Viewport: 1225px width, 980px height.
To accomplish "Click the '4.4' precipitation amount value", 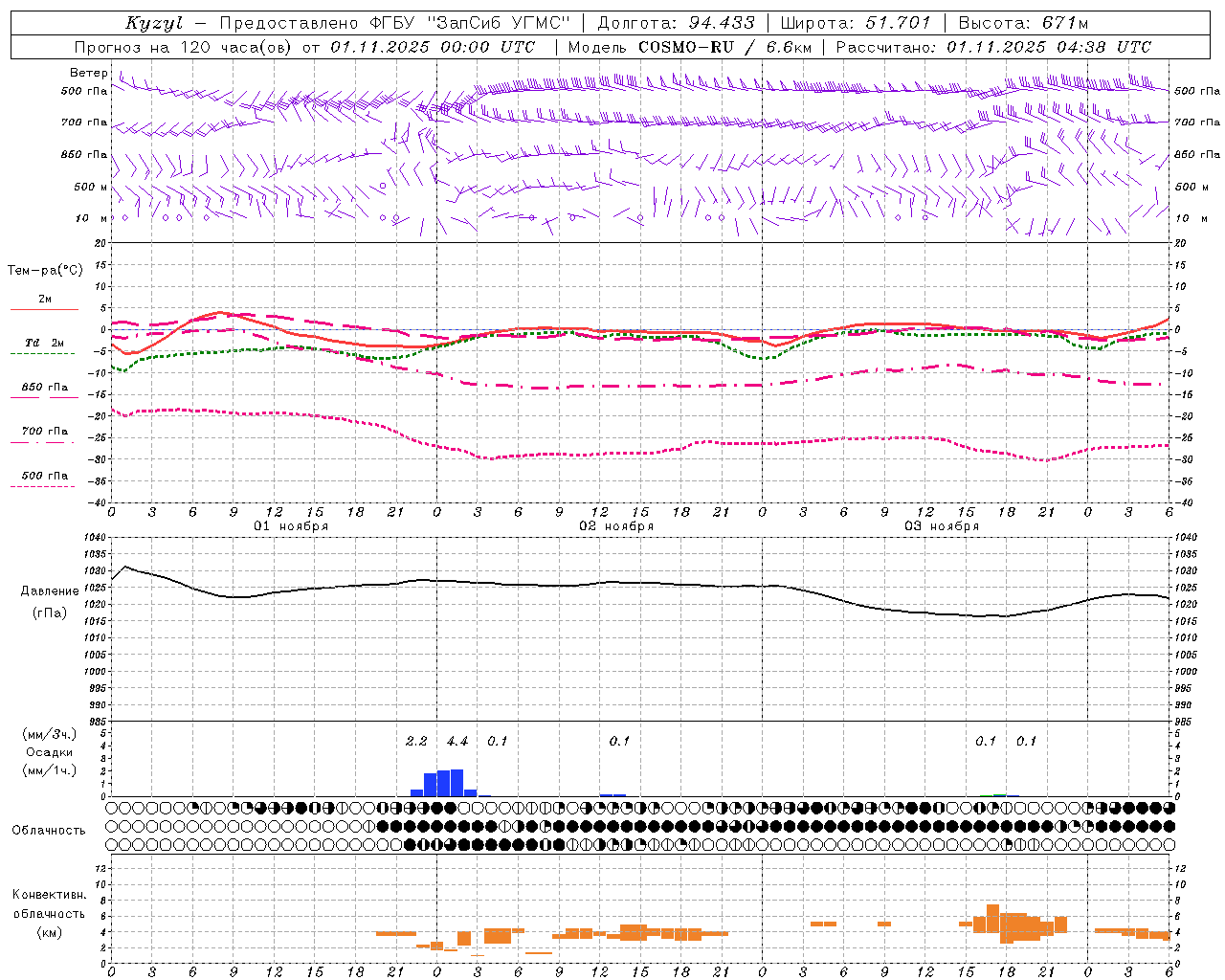I will pos(457,742).
